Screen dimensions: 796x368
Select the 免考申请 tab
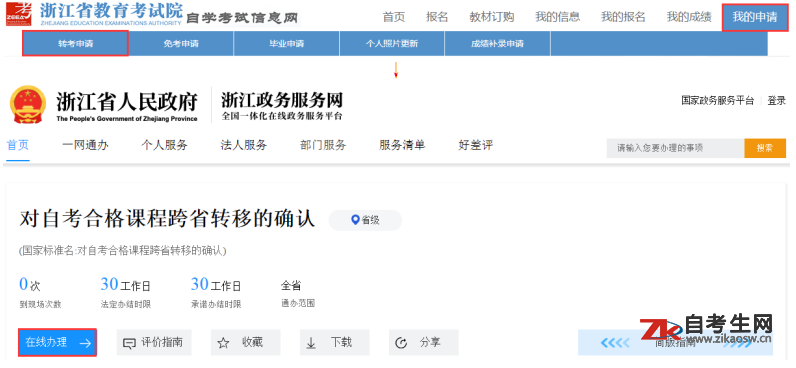pyautogui.click(x=181, y=44)
